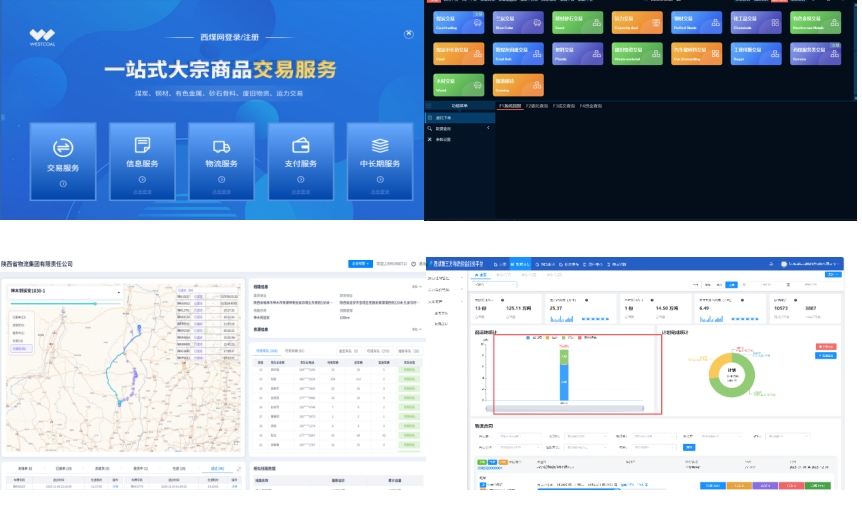Open the green Sand trading tile
The image size is (862, 511).
point(578,24)
